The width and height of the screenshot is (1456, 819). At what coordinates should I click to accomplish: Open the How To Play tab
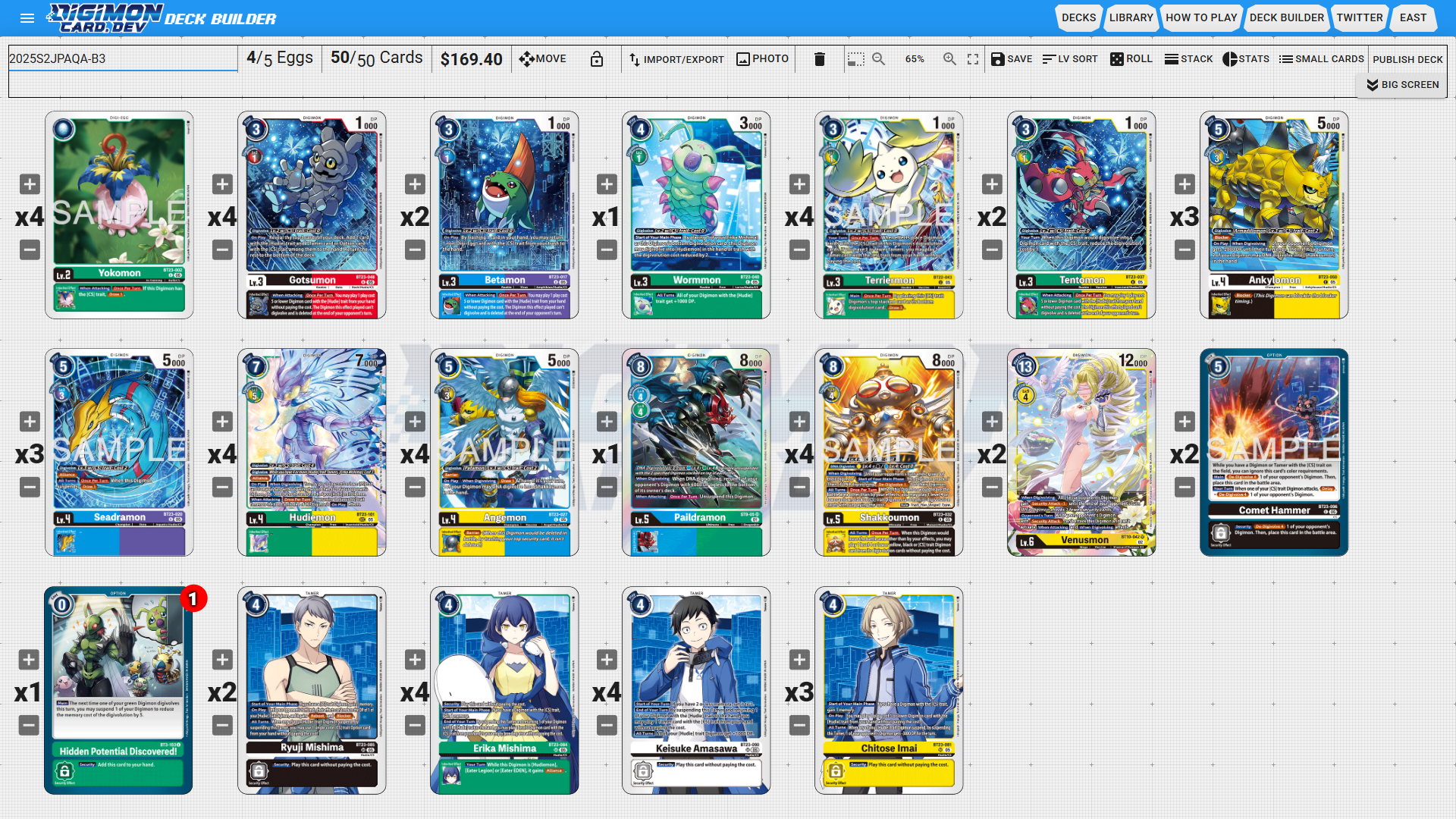click(1200, 17)
